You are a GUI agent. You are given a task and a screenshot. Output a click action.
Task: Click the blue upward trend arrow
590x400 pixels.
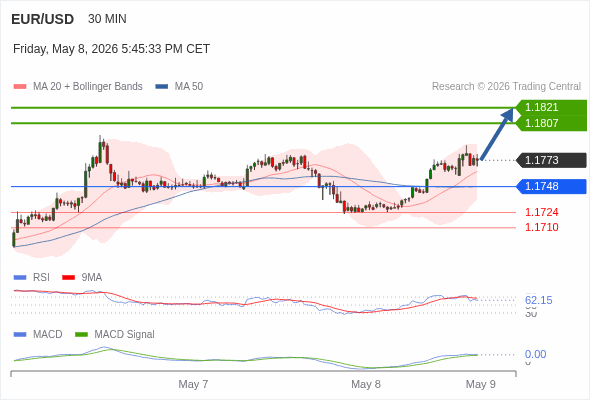click(497, 134)
